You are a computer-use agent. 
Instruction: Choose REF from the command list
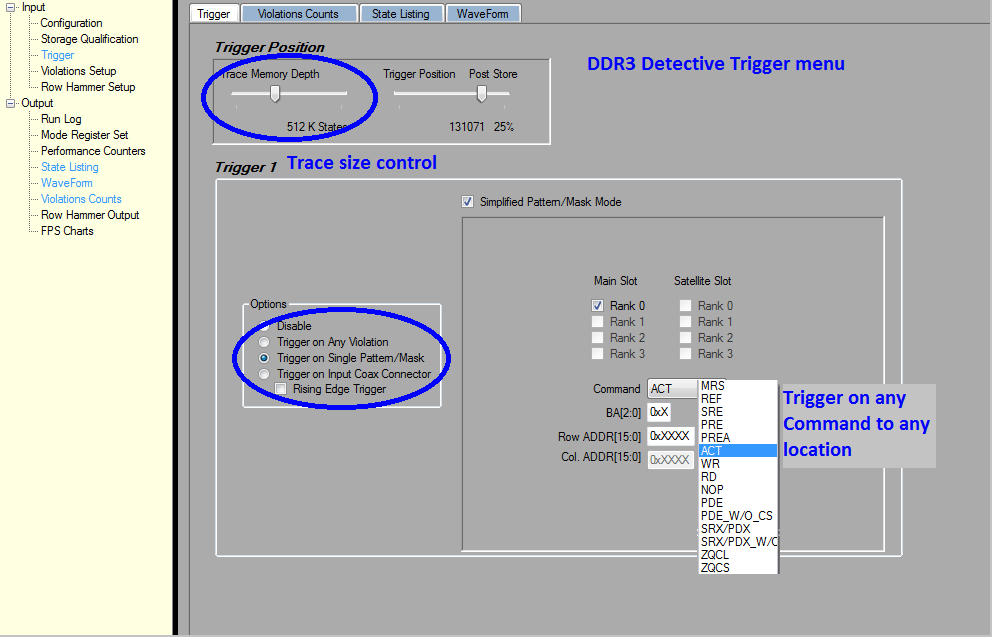coord(738,399)
